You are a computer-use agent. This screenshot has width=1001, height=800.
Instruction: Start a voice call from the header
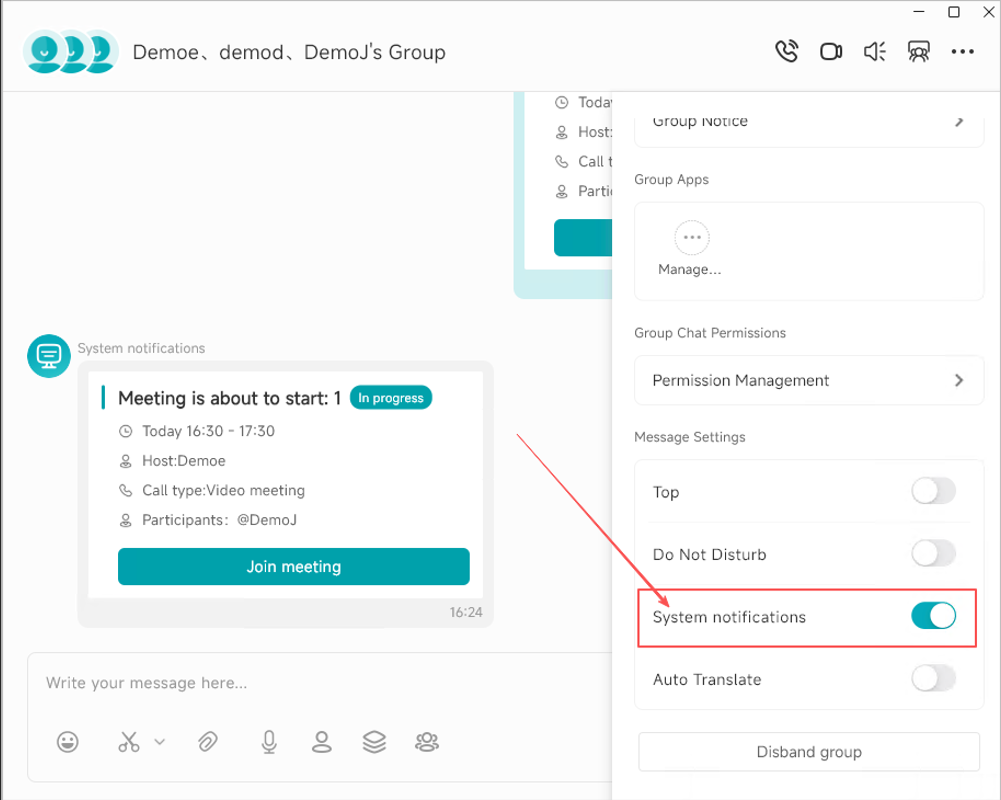point(786,51)
